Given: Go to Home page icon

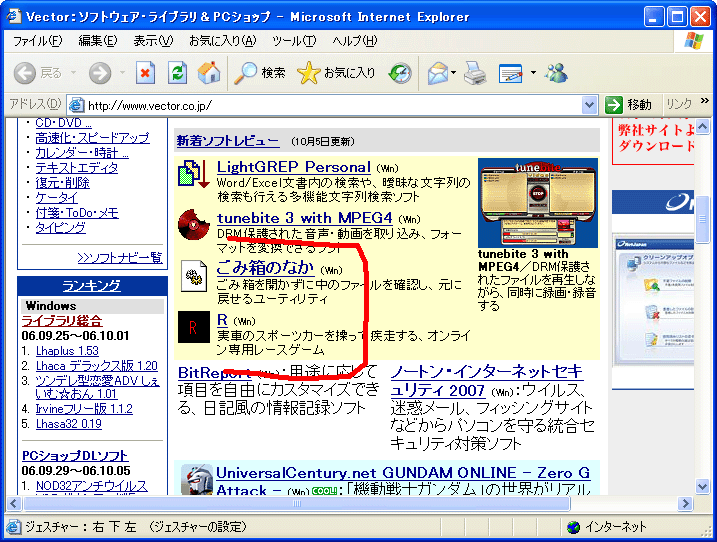Looking at the screenshot, I should click(209, 73).
